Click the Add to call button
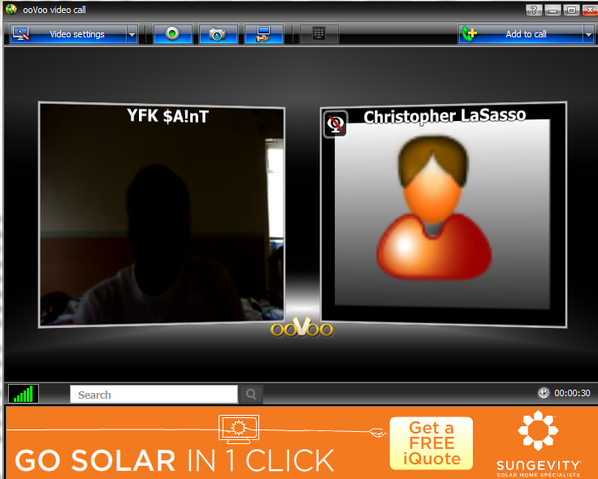This screenshot has height=479, width=598. (x=521, y=34)
